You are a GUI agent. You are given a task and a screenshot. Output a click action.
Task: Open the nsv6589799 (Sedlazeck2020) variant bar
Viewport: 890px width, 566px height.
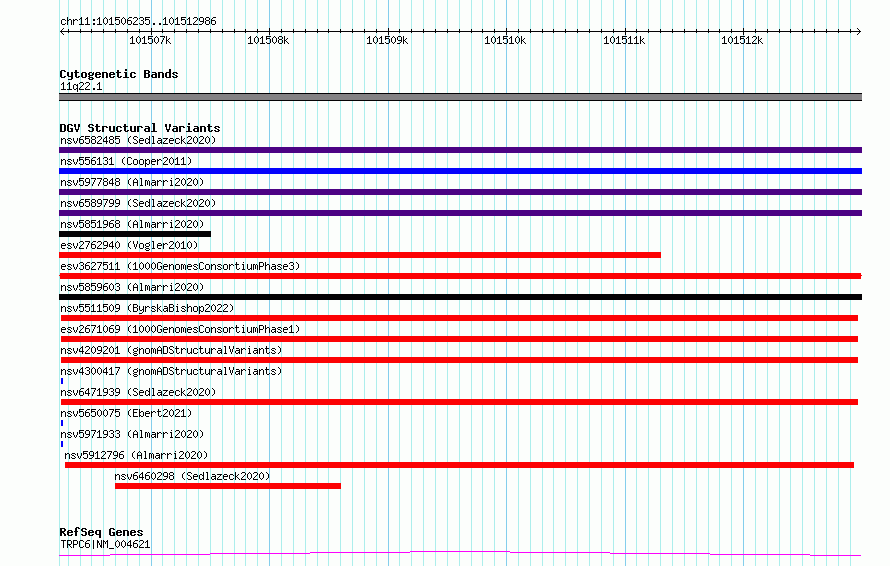pyautogui.click(x=460, y=213)
